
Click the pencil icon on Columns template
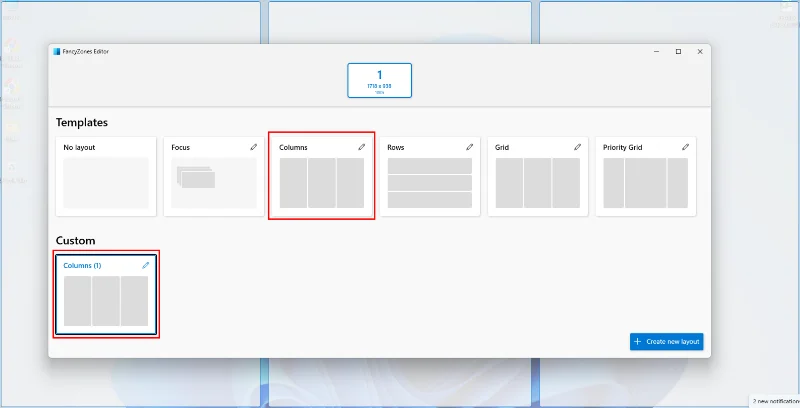362,147
